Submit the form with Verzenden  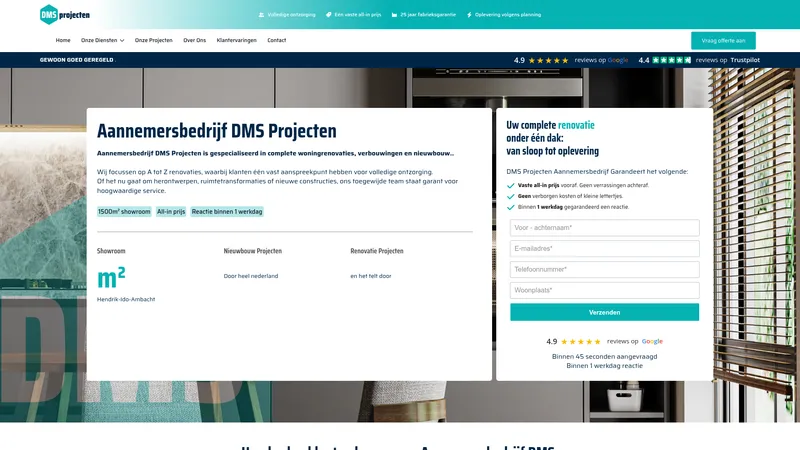pos(604,312)
